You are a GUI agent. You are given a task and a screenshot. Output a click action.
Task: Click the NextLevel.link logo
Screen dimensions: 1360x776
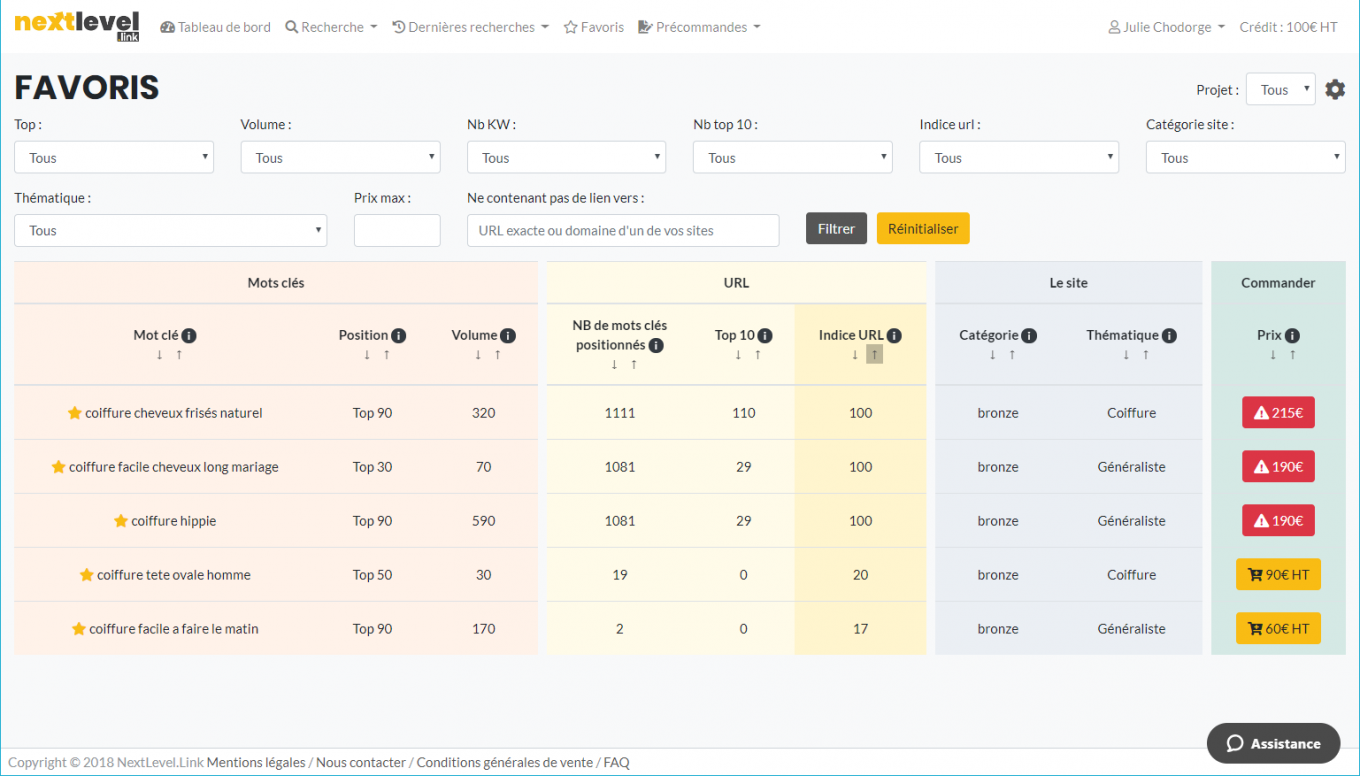click(77, 26)
